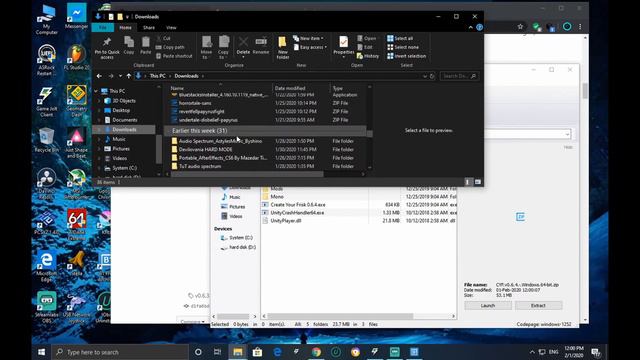
Task: Open the Recycle Bin desktop icon
Action: [x=46, y=140]
